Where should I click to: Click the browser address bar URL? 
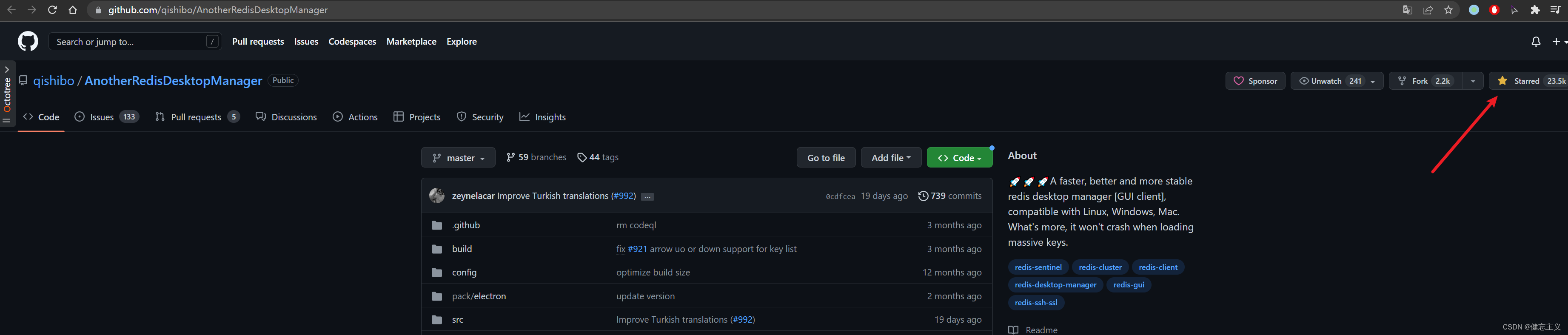pyautogui.click(x=218, y=10)
